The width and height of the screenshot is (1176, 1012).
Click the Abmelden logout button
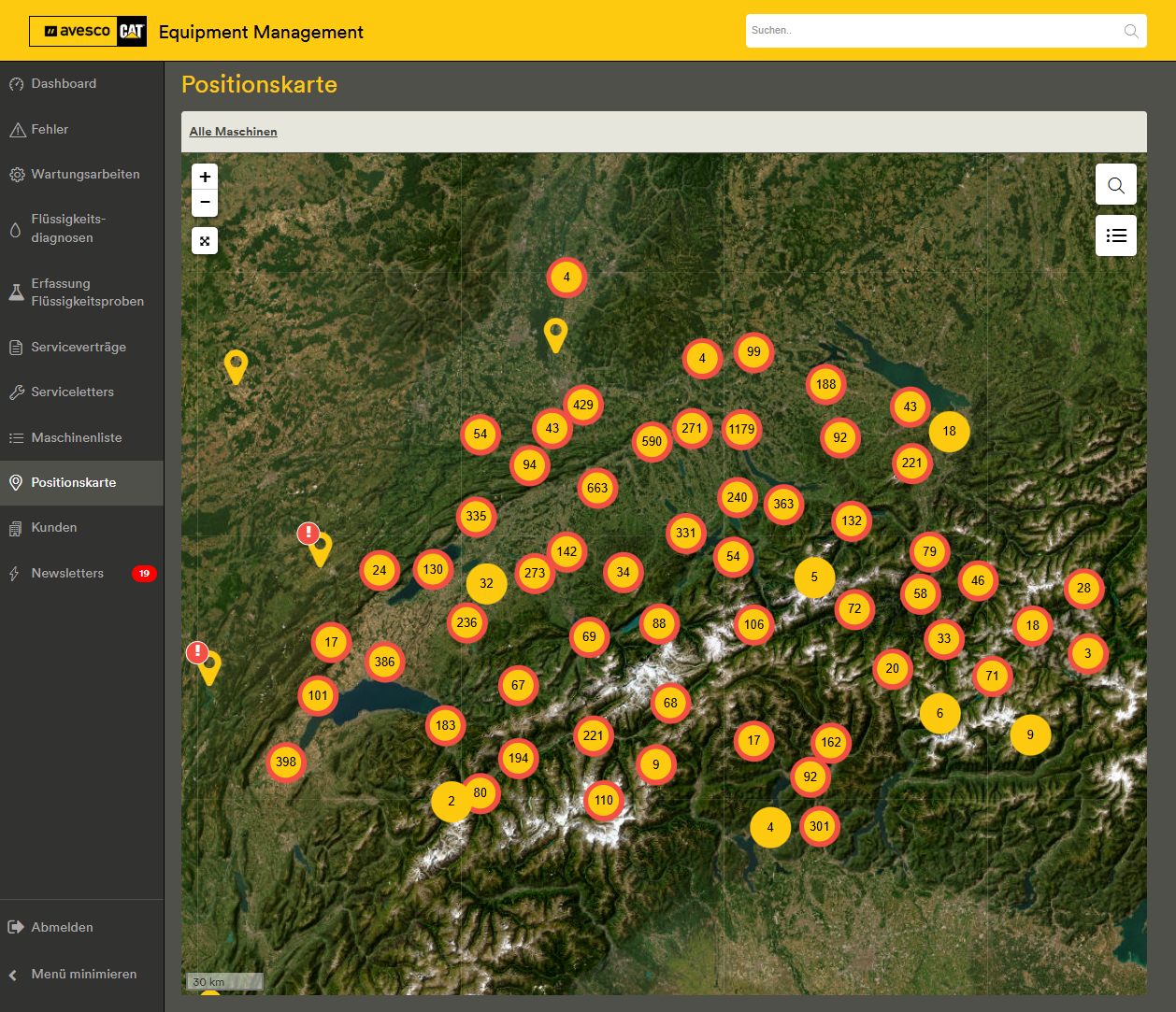[62, 928]
